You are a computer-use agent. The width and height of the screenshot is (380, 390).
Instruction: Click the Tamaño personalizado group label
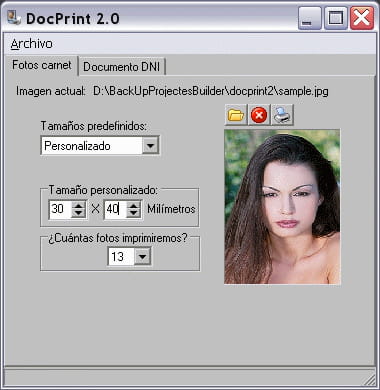tap(103, 190)
